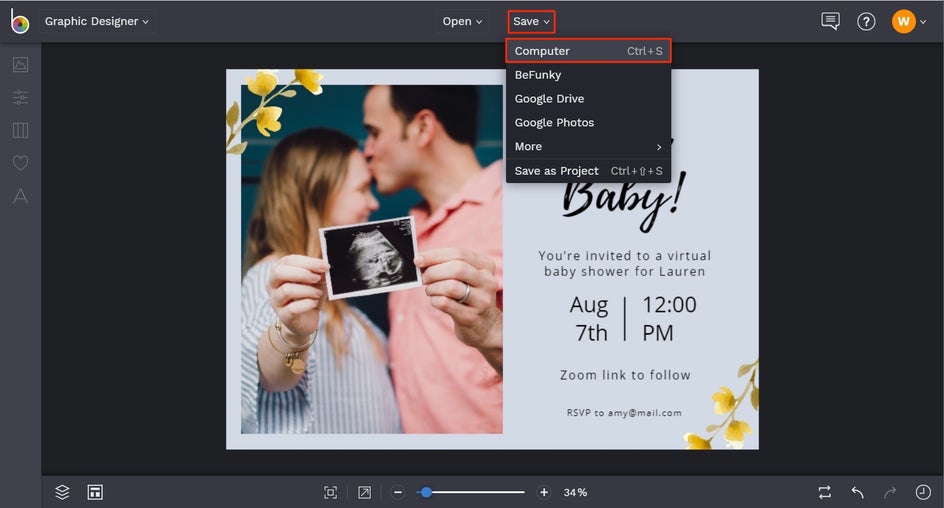The height and width of the screenshot is (508, 944).
Task: Select the '12:00 PM' time text
Action: 669,319
